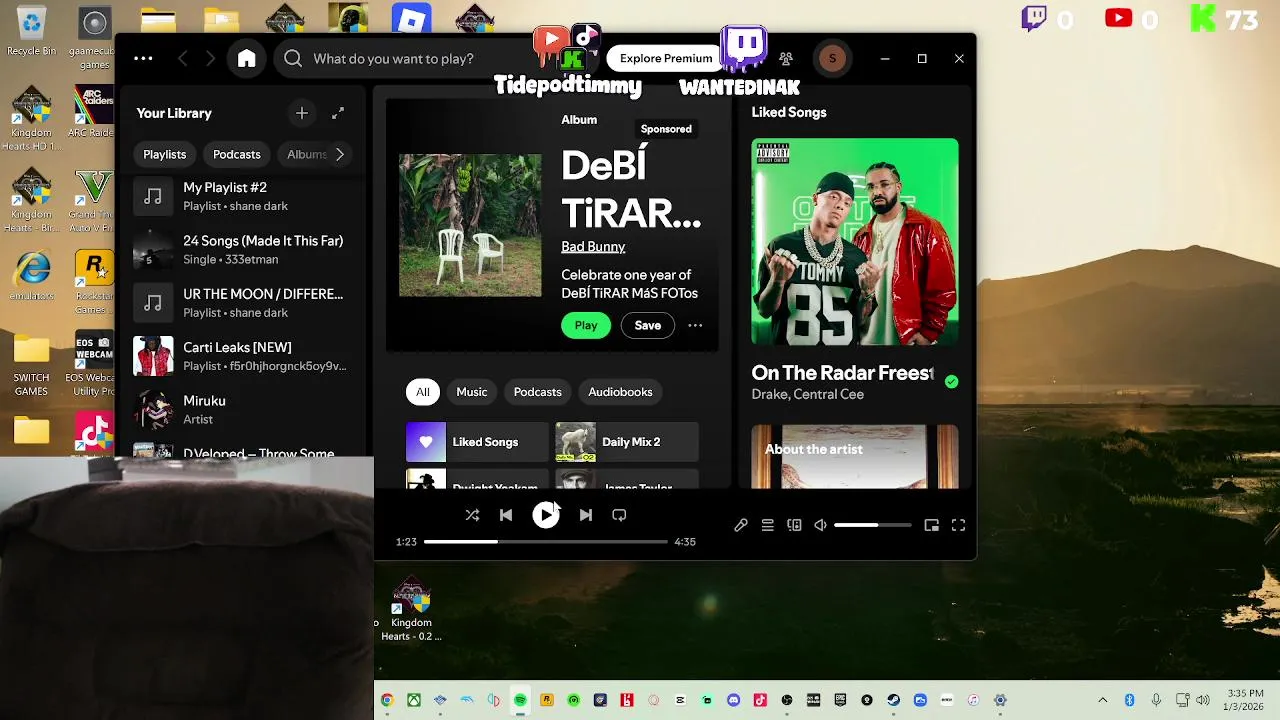Filter library by Playlists tab
This screenshot has height=720, width=1280.
(165, 154)
